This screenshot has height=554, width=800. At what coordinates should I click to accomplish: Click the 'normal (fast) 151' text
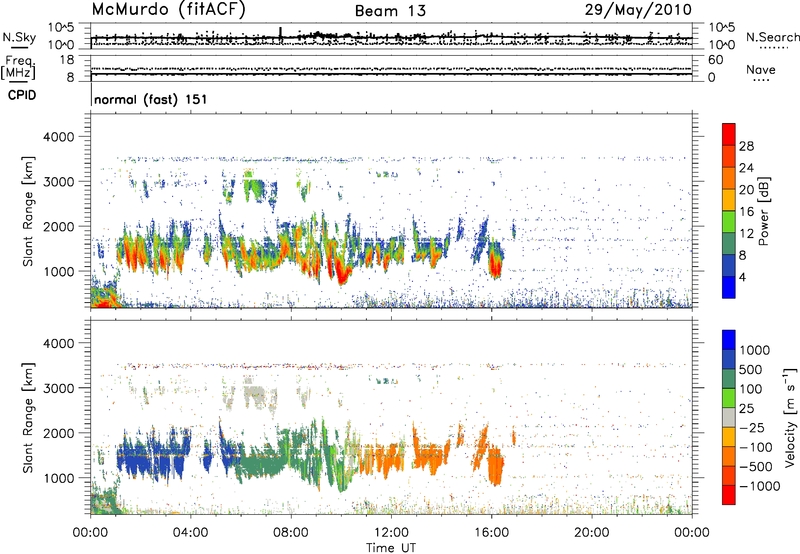tap(151, 99)
